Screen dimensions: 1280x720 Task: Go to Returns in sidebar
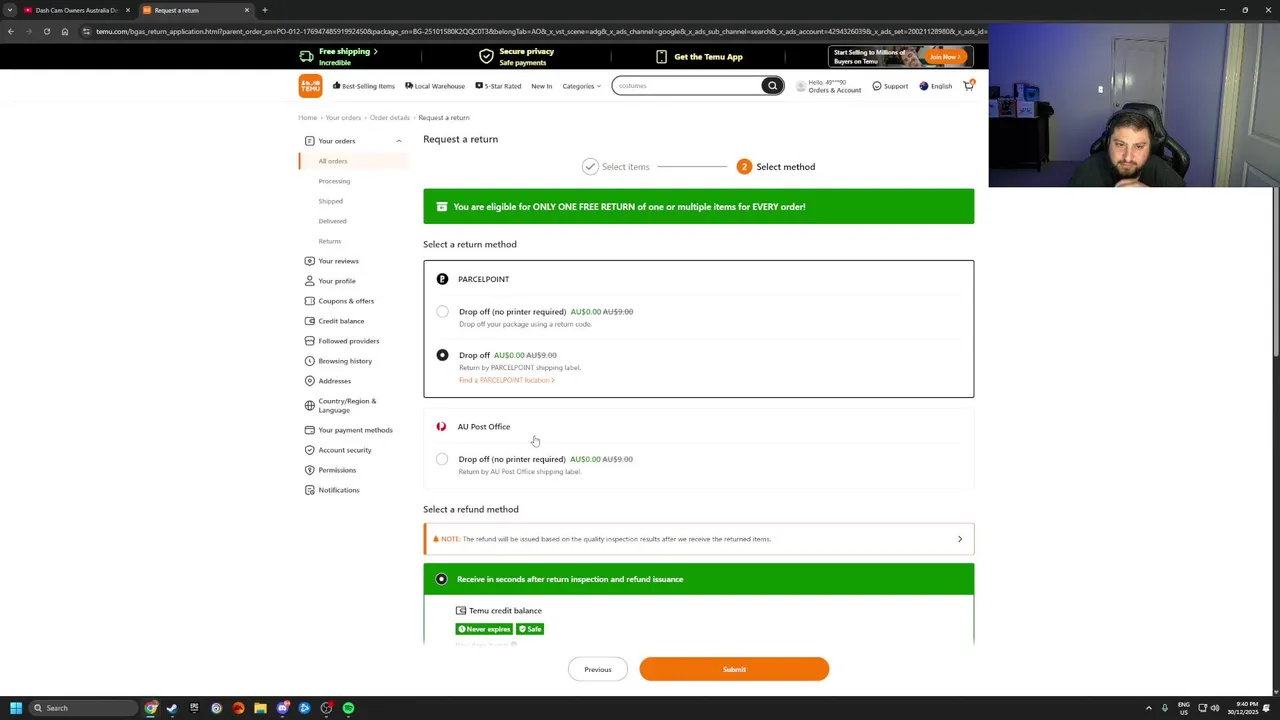click(x=329, y=241)
